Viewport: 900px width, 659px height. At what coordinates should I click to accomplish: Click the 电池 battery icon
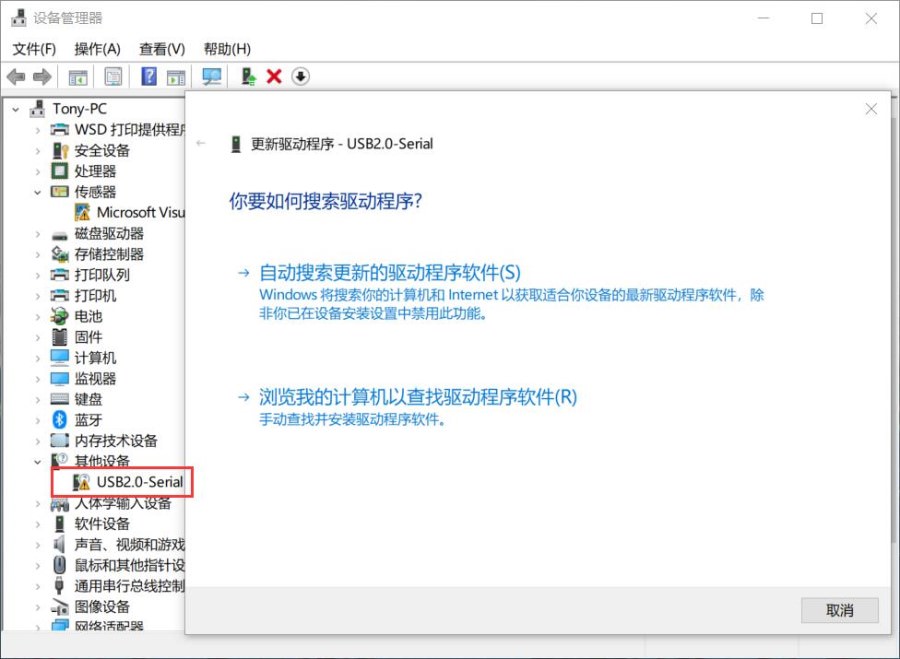60,316
